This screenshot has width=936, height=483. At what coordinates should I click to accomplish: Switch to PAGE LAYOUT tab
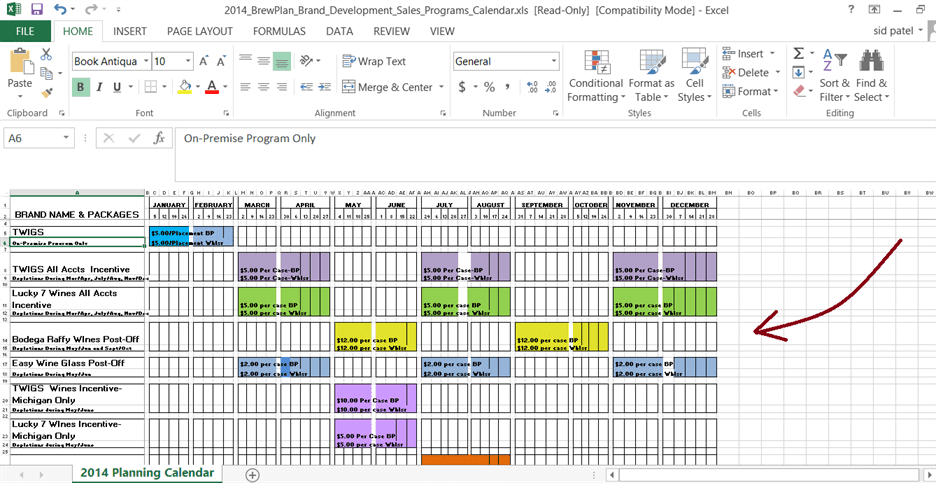point(200,32)
